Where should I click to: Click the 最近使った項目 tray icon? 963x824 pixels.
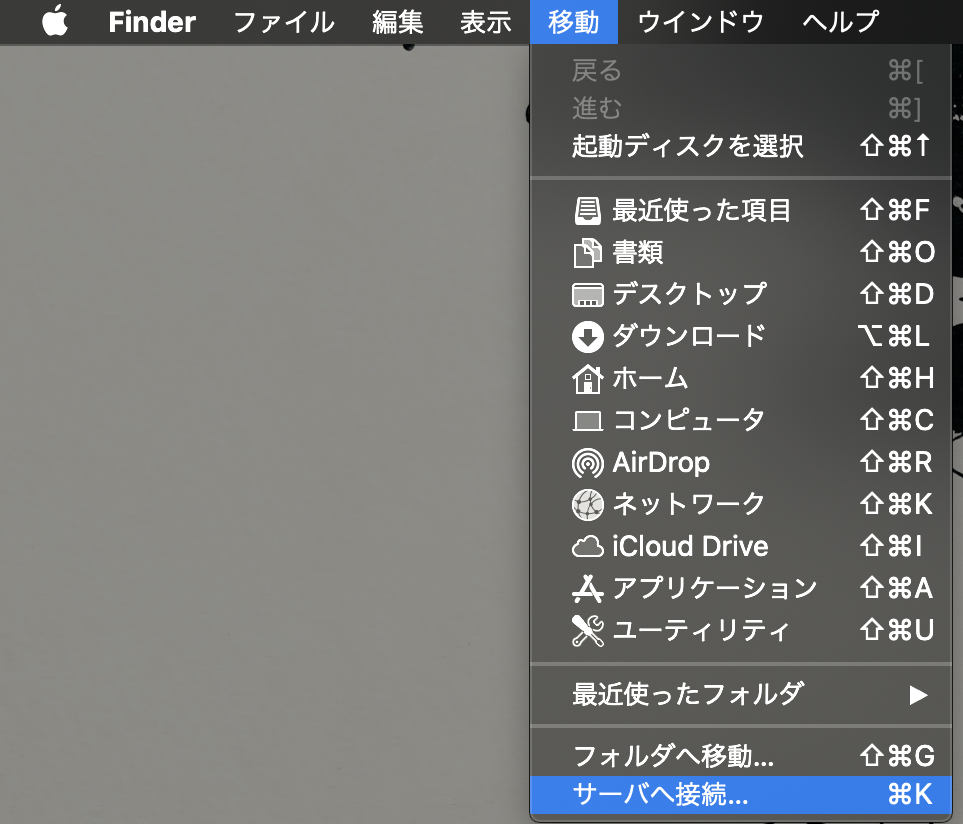point(588,211)
